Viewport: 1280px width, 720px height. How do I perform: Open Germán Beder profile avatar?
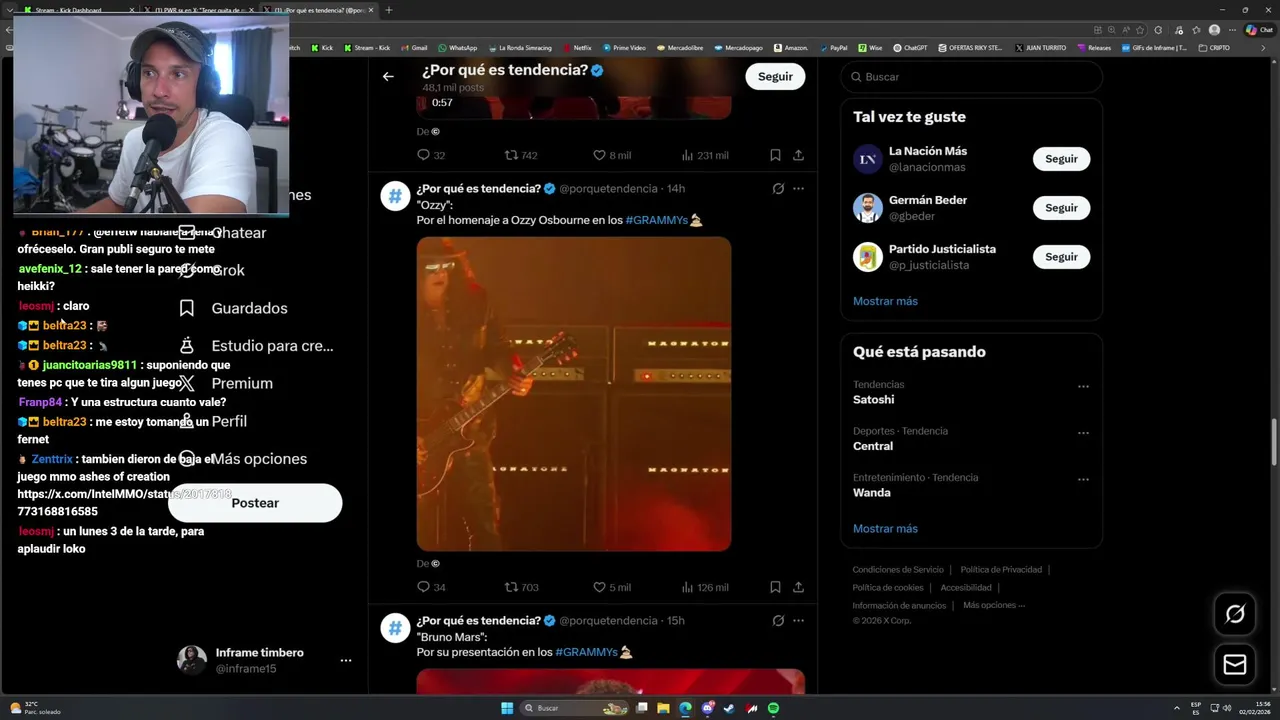coord(867,208)
